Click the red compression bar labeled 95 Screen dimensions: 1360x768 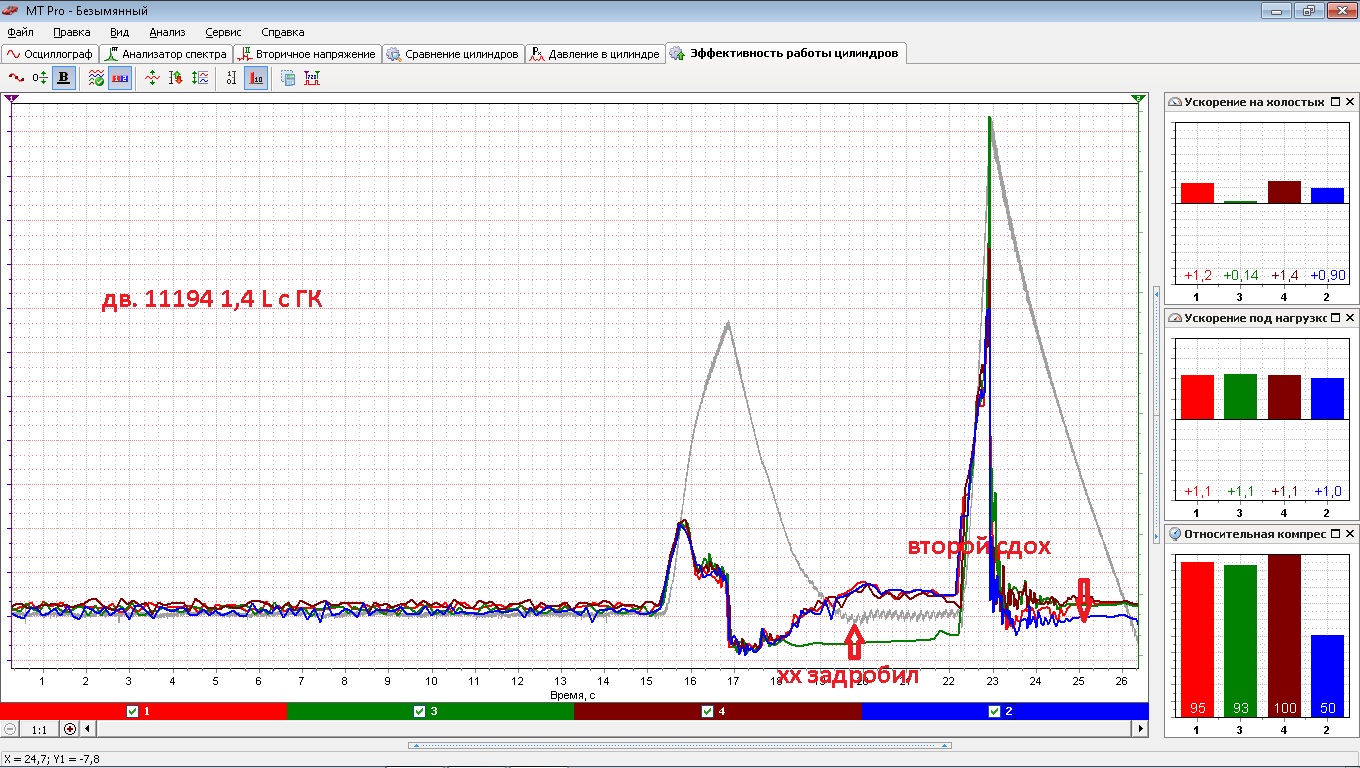[x=1197, y=639]
